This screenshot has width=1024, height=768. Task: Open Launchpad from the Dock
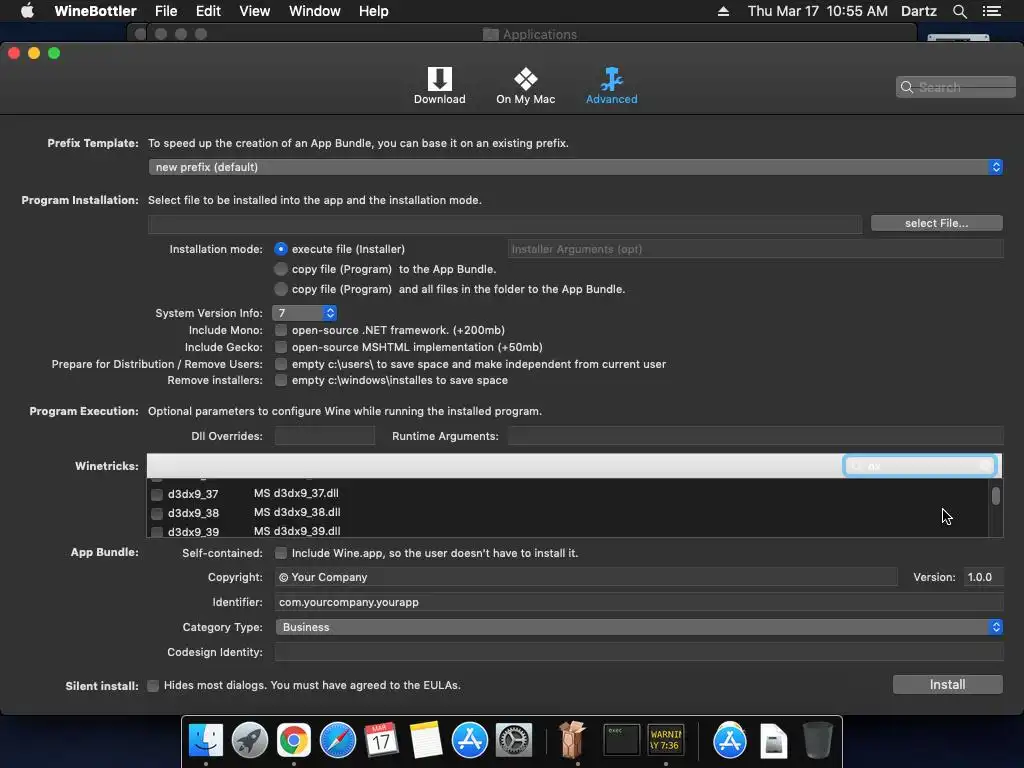click(x=249, y=740)
